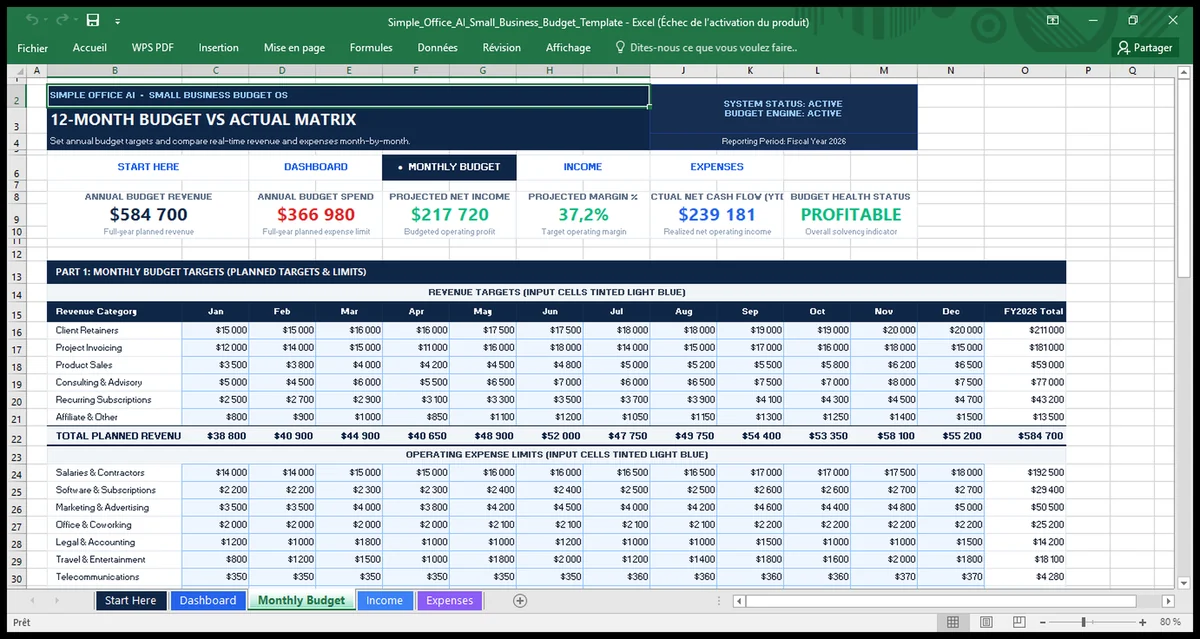Select column O header
The height and width of the screenshot is (639, 1200).
(x=1025, y=71)
